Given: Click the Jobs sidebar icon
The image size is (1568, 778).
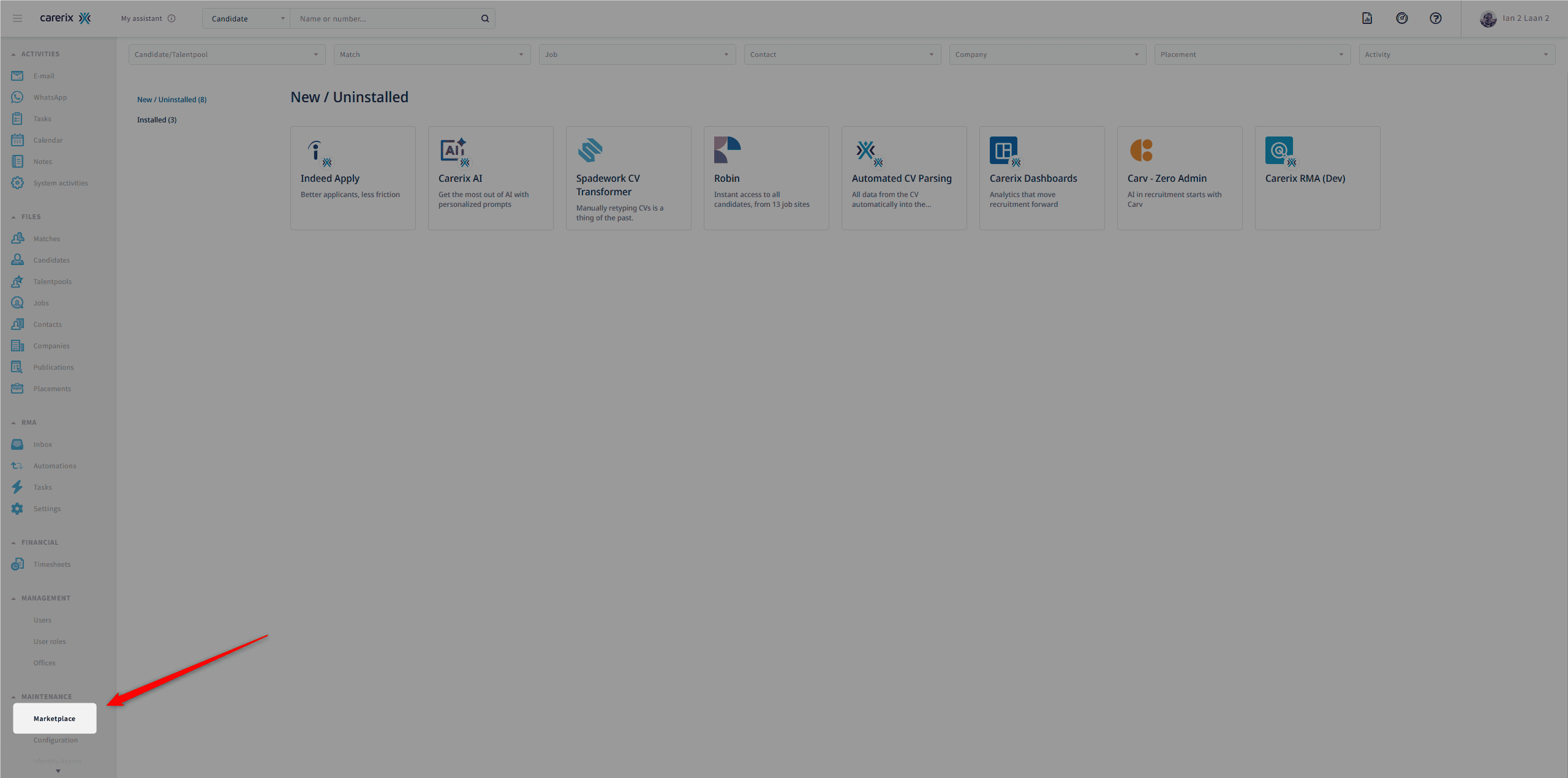Looking at the screenshot, I should (17, 303).
